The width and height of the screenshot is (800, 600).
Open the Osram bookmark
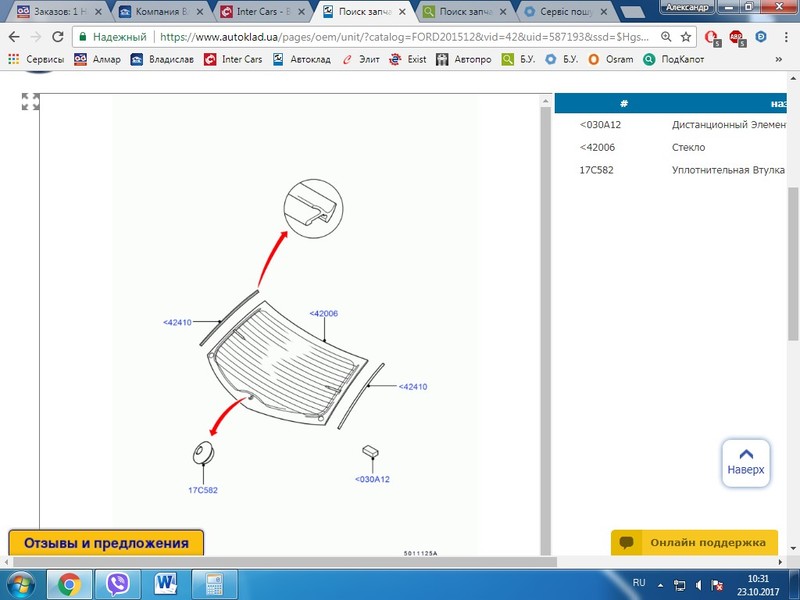pyautogui.click(x=613, y=59)
